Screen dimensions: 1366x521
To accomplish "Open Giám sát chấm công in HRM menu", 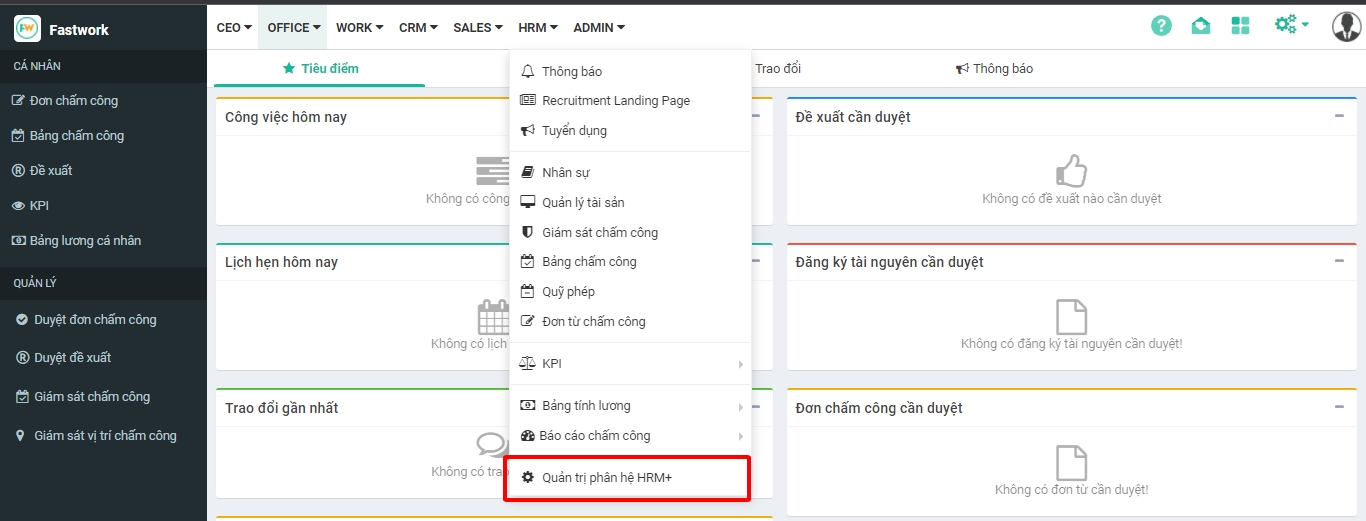I will pos(599,232).
